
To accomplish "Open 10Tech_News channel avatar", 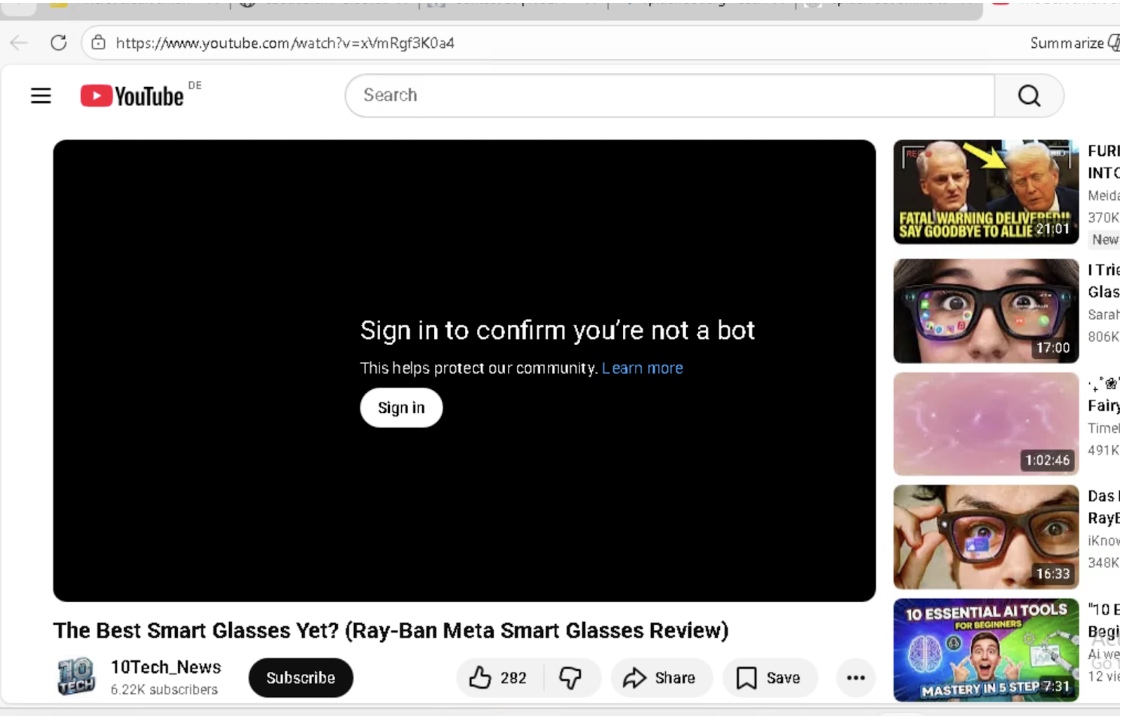I will tap(76, 677).
